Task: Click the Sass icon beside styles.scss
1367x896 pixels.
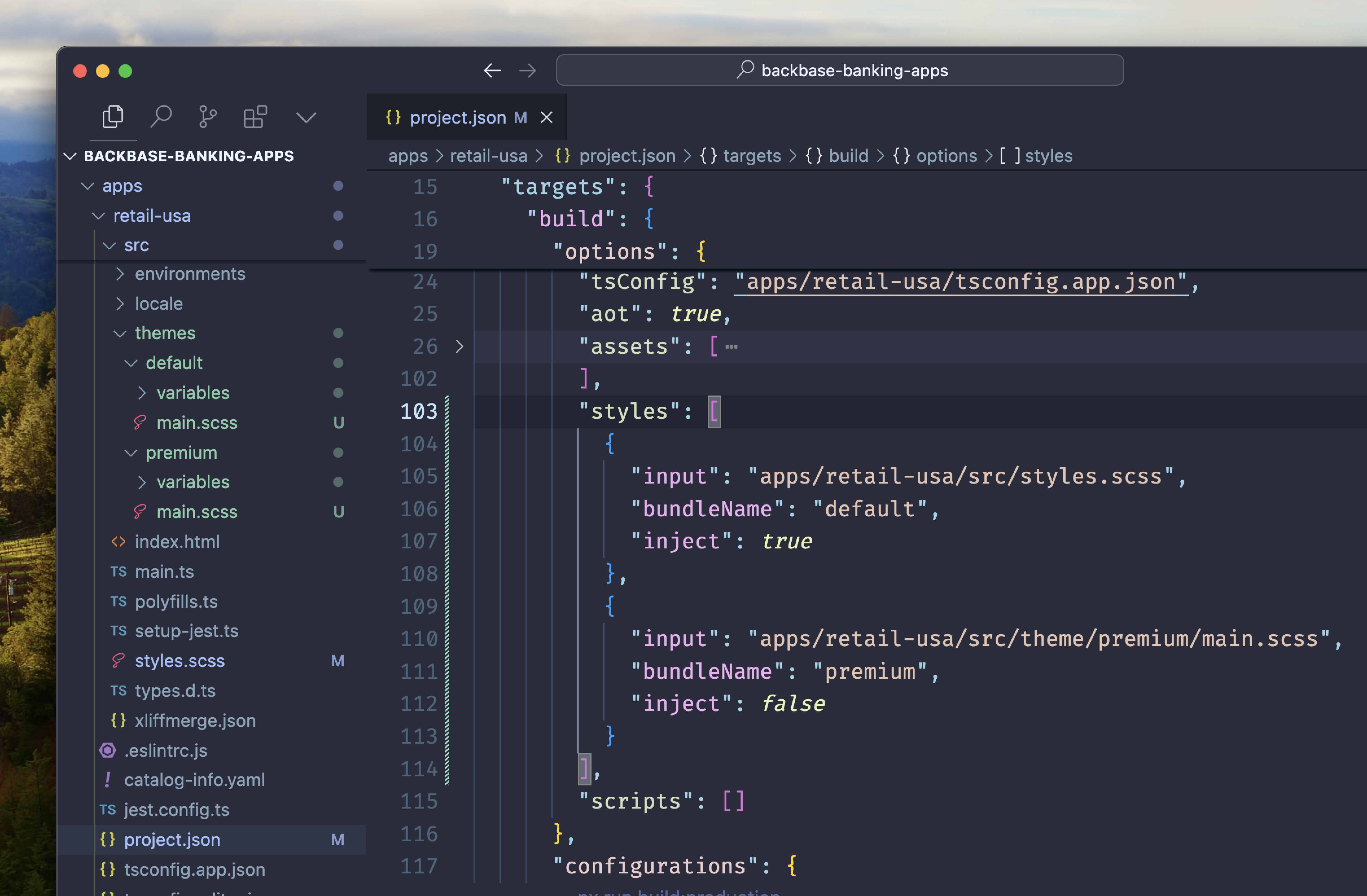Action: tap(118, 660)
